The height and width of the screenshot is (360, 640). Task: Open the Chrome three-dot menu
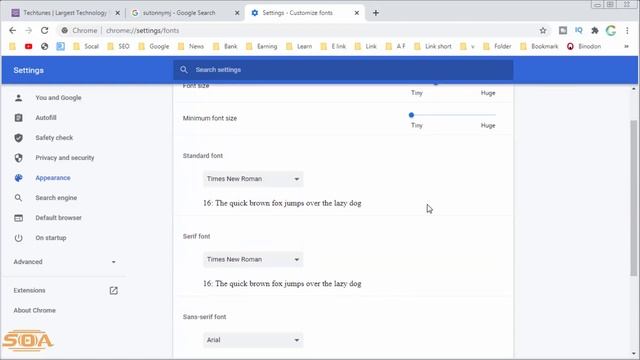627,31
